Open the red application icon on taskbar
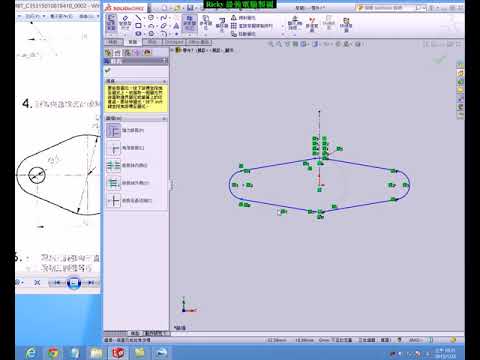The width and height of the screenshot is (480, 360). pyautogui.click(x=118, y=353)
